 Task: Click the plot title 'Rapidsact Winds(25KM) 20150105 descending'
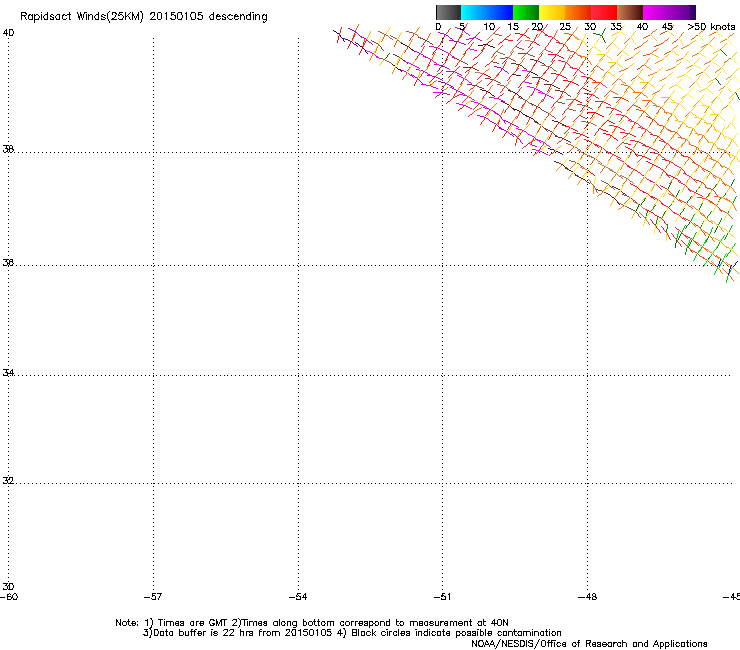(144, 17)
